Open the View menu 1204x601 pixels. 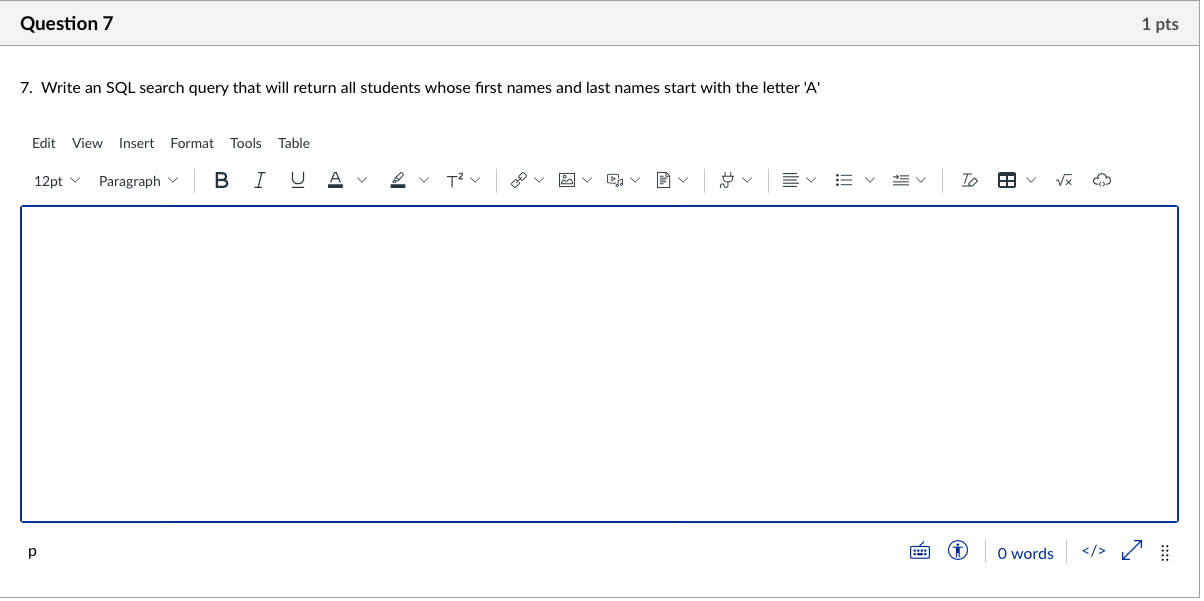87,143
